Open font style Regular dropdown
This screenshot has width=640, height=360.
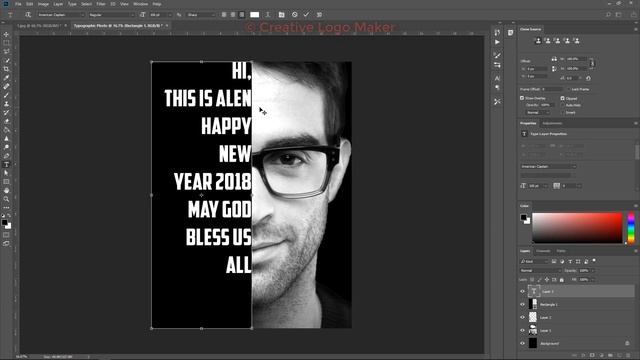point(111,15)
